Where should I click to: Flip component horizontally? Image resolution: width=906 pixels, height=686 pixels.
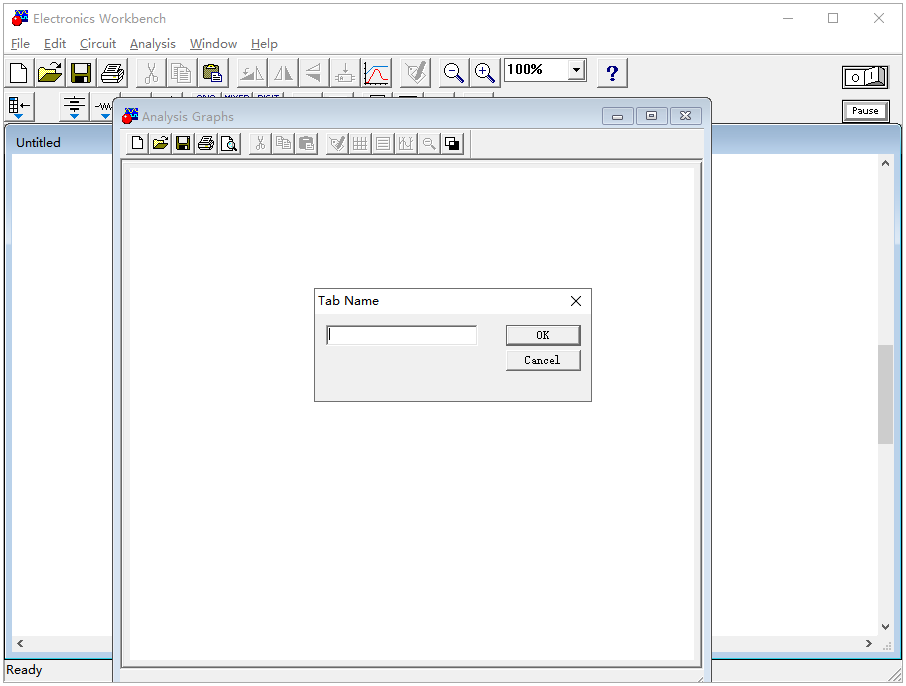click(283, 73)
